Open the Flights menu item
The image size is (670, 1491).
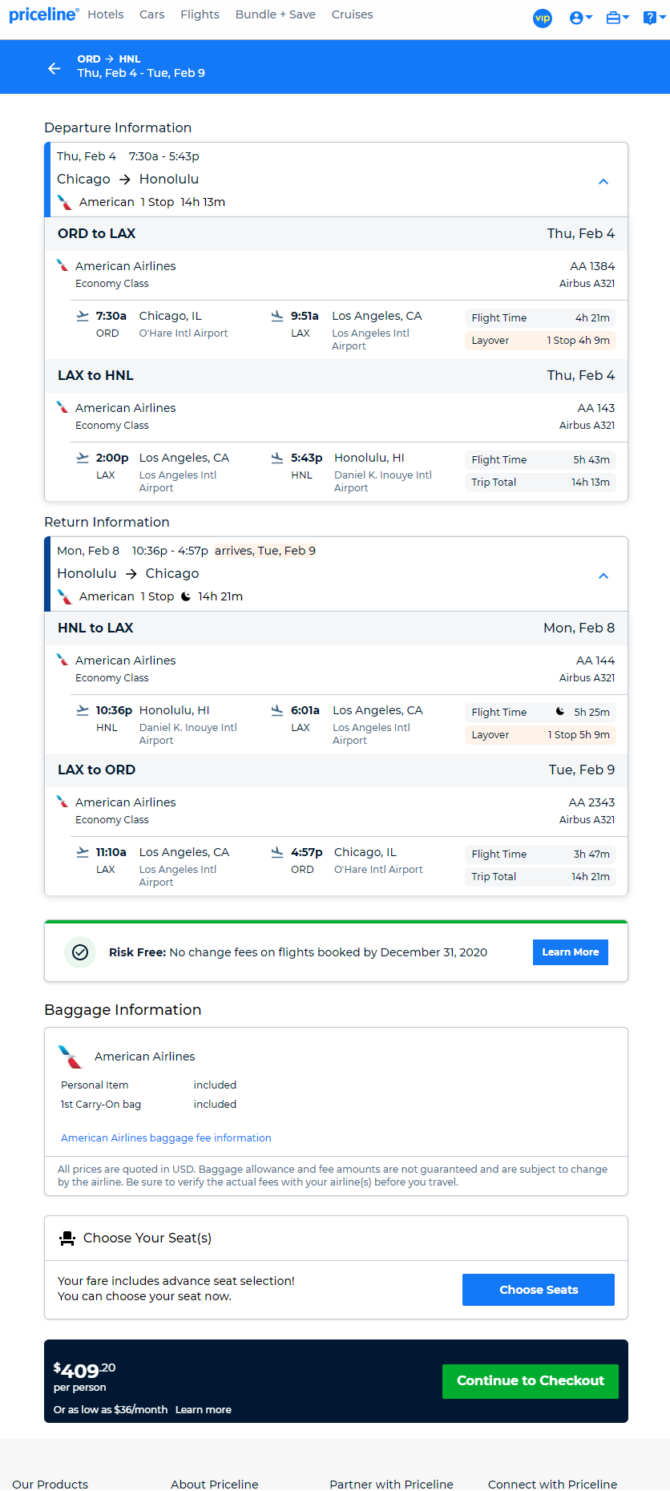point(200,15)
